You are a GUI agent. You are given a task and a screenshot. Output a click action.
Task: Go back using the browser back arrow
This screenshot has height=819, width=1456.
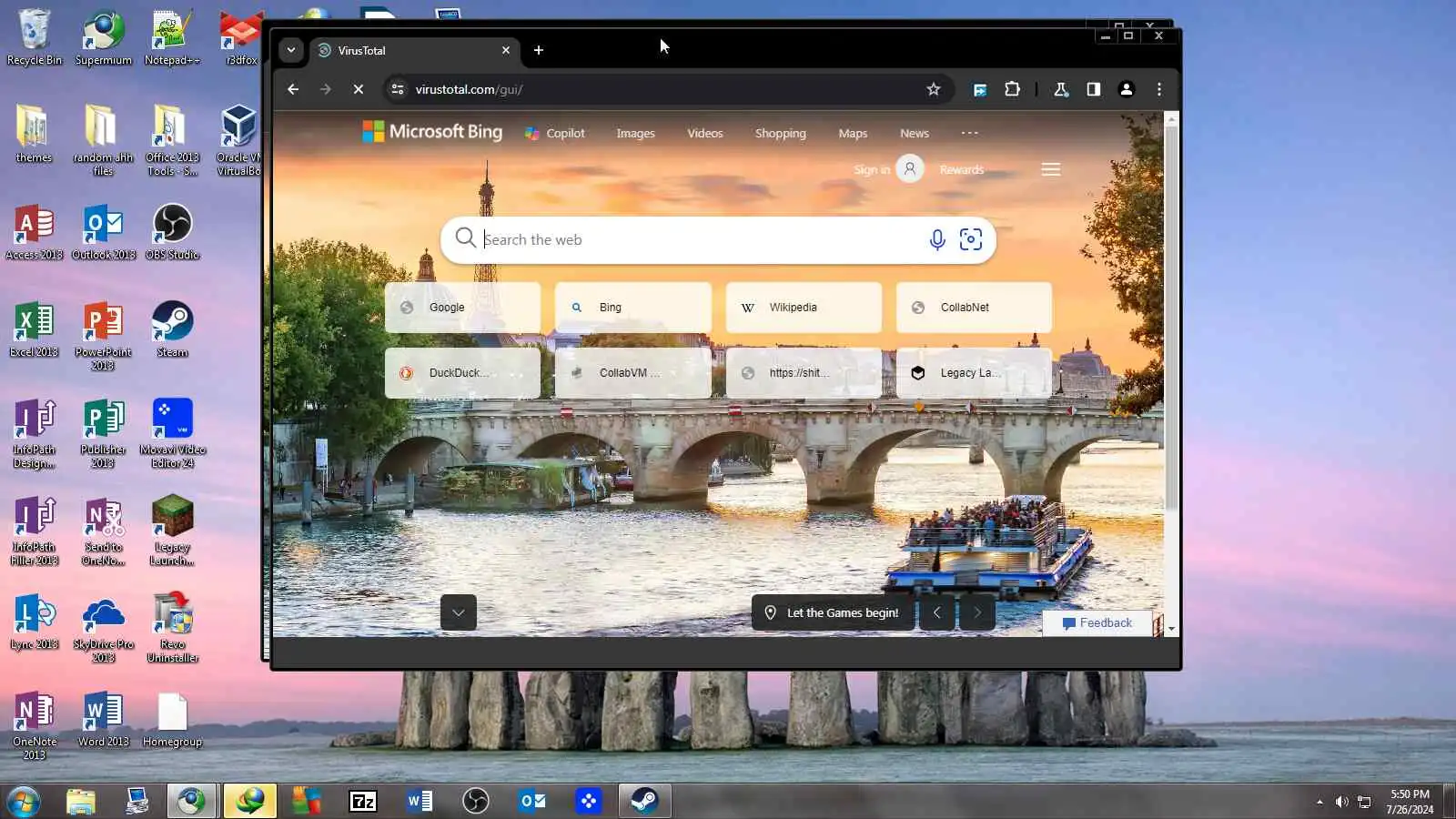click(293, 89)
